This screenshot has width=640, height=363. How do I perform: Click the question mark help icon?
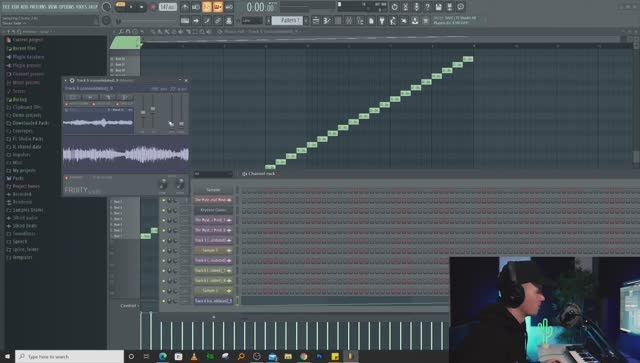point(427,7)
